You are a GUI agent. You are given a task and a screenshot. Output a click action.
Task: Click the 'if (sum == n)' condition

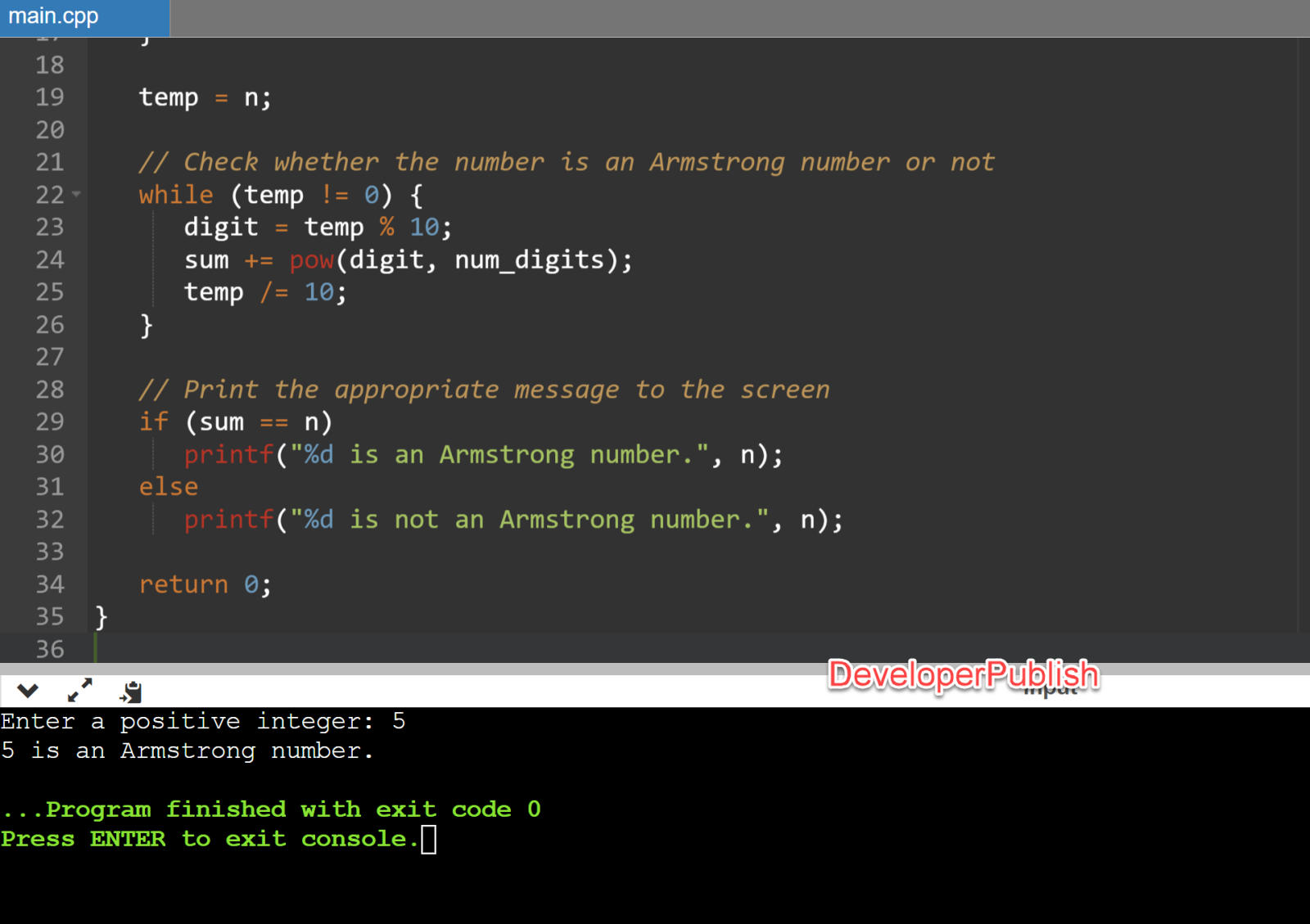[x=235, y=422]
